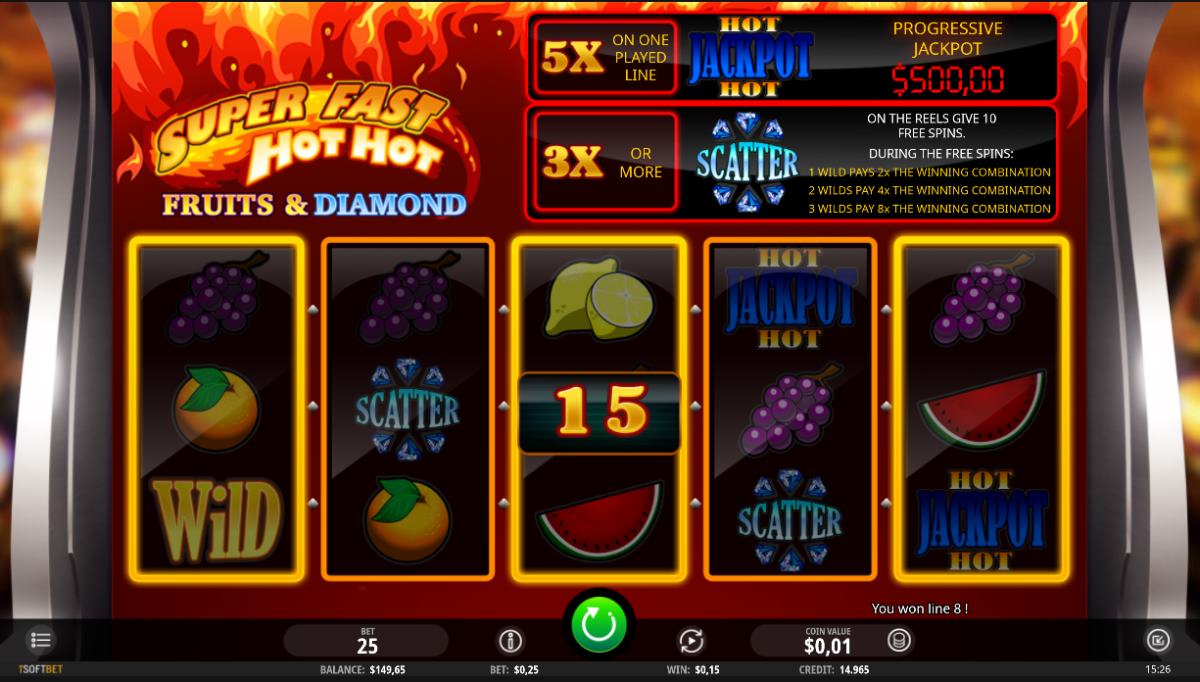Click the 5X on one played line box
Viewport: 1200px width, 682px height.
(x=605, y=58)
